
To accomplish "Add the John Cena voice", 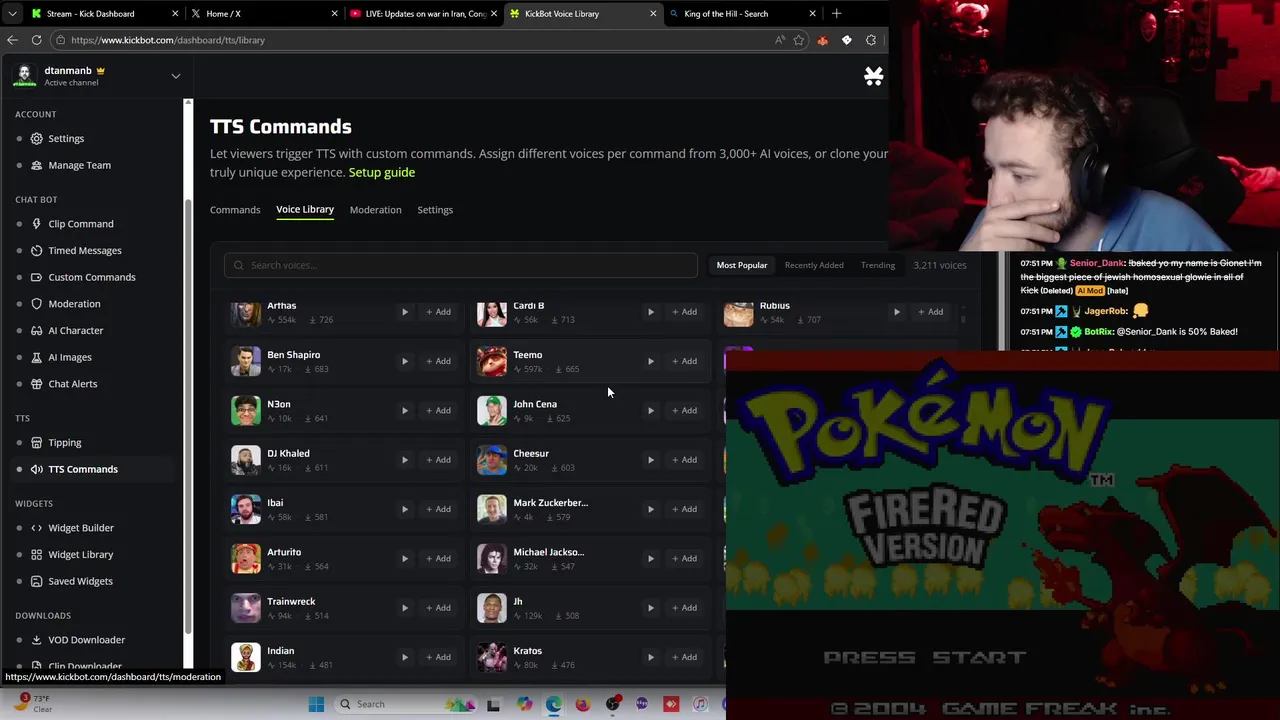I will (x=684, y=410).
